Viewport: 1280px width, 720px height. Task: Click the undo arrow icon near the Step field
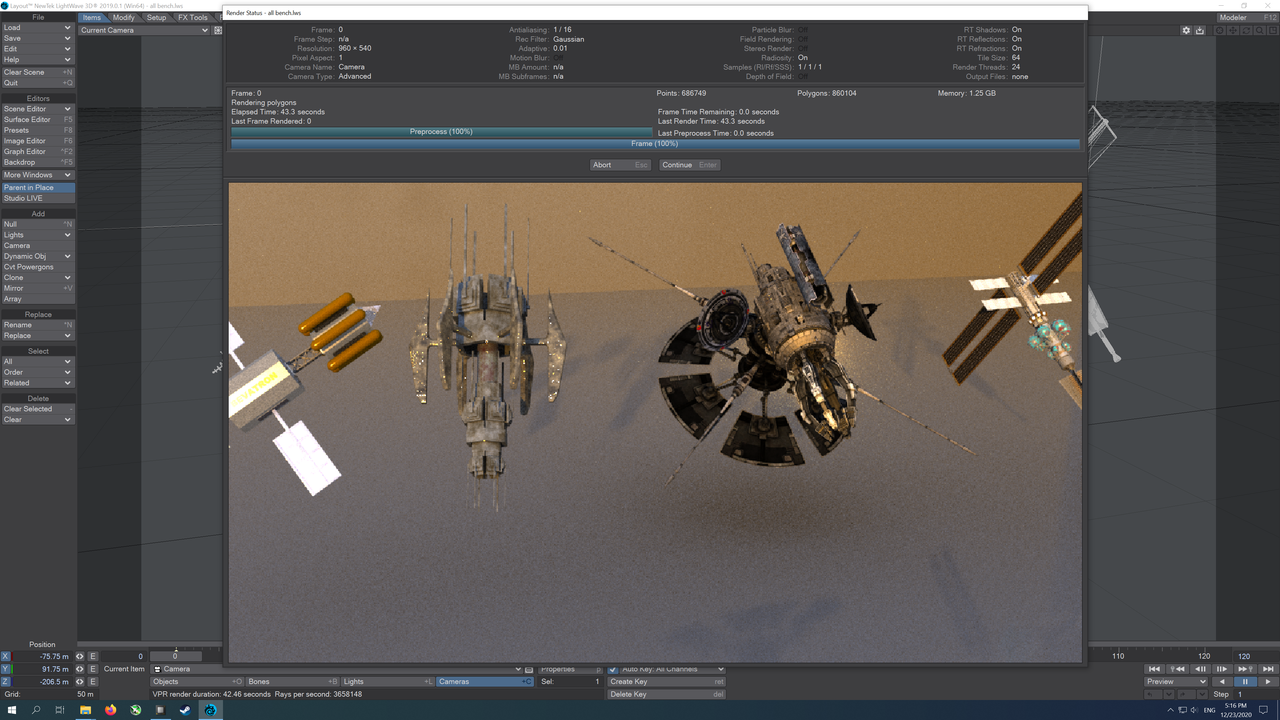coord(1150,694)
